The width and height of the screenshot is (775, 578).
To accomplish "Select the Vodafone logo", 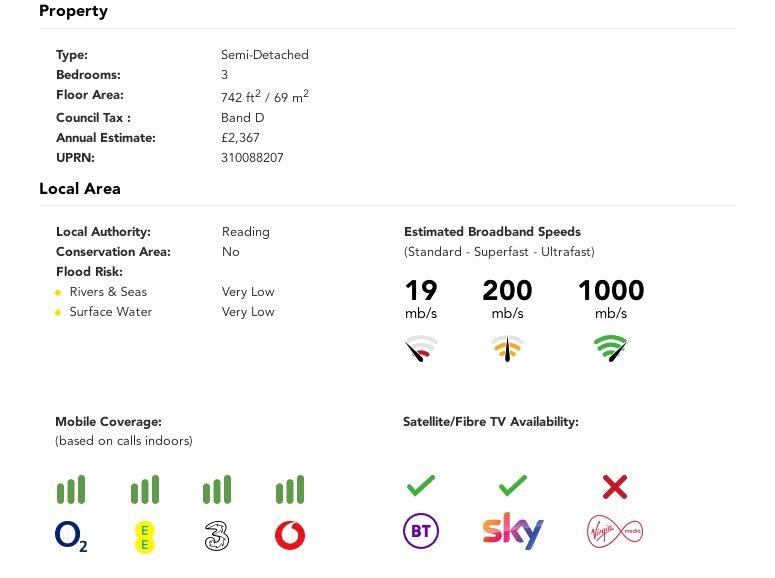I will pyautogui.click(x=290, y=535).
